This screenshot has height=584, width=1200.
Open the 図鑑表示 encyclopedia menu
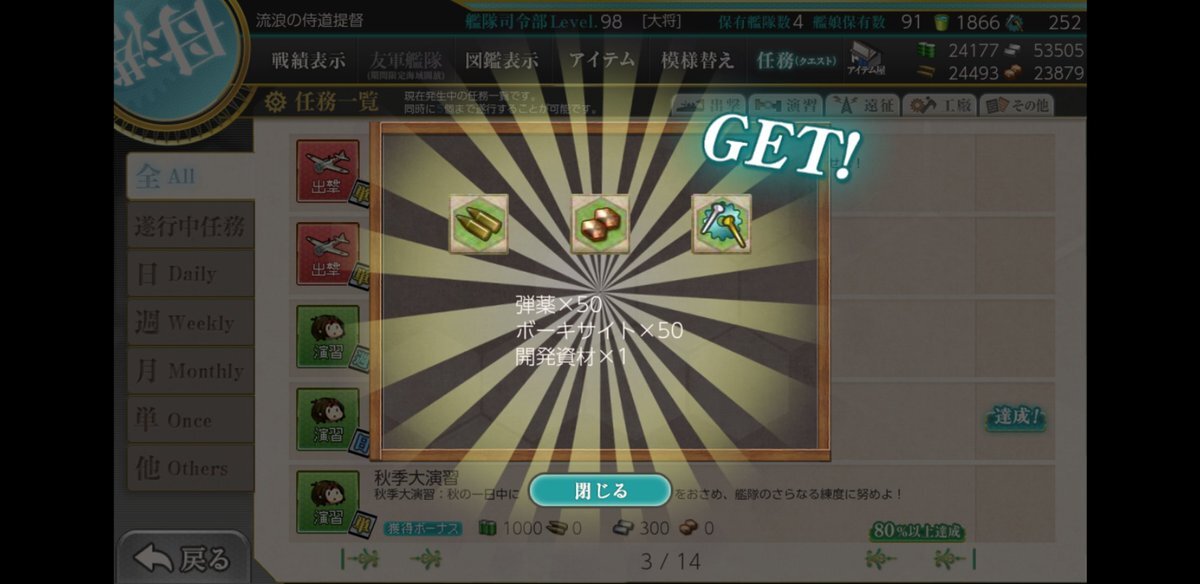coord(501,60)
